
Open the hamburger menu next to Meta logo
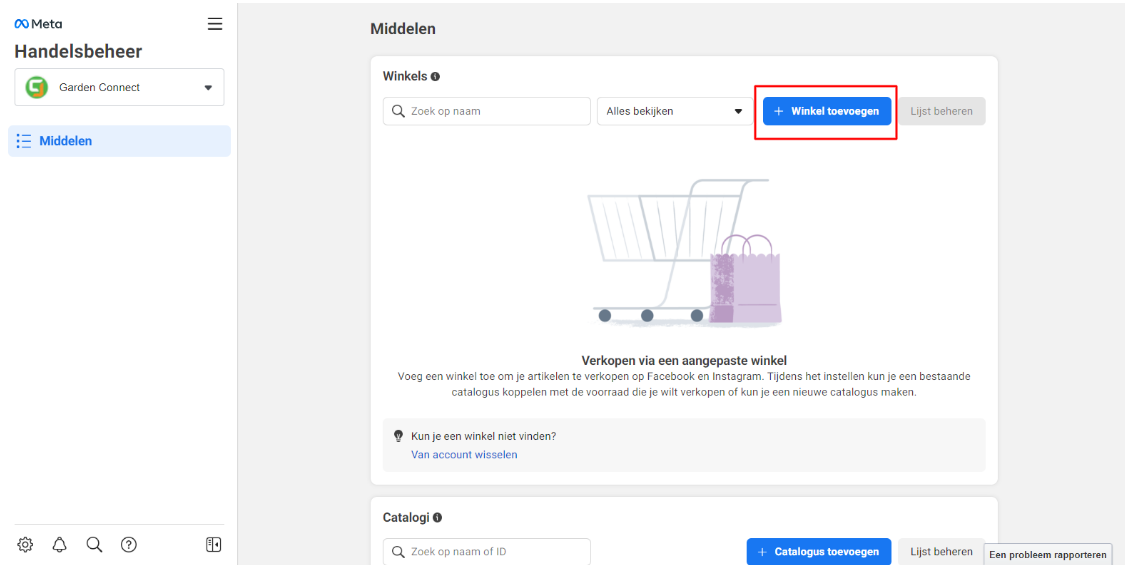click(x=214, y=23)
